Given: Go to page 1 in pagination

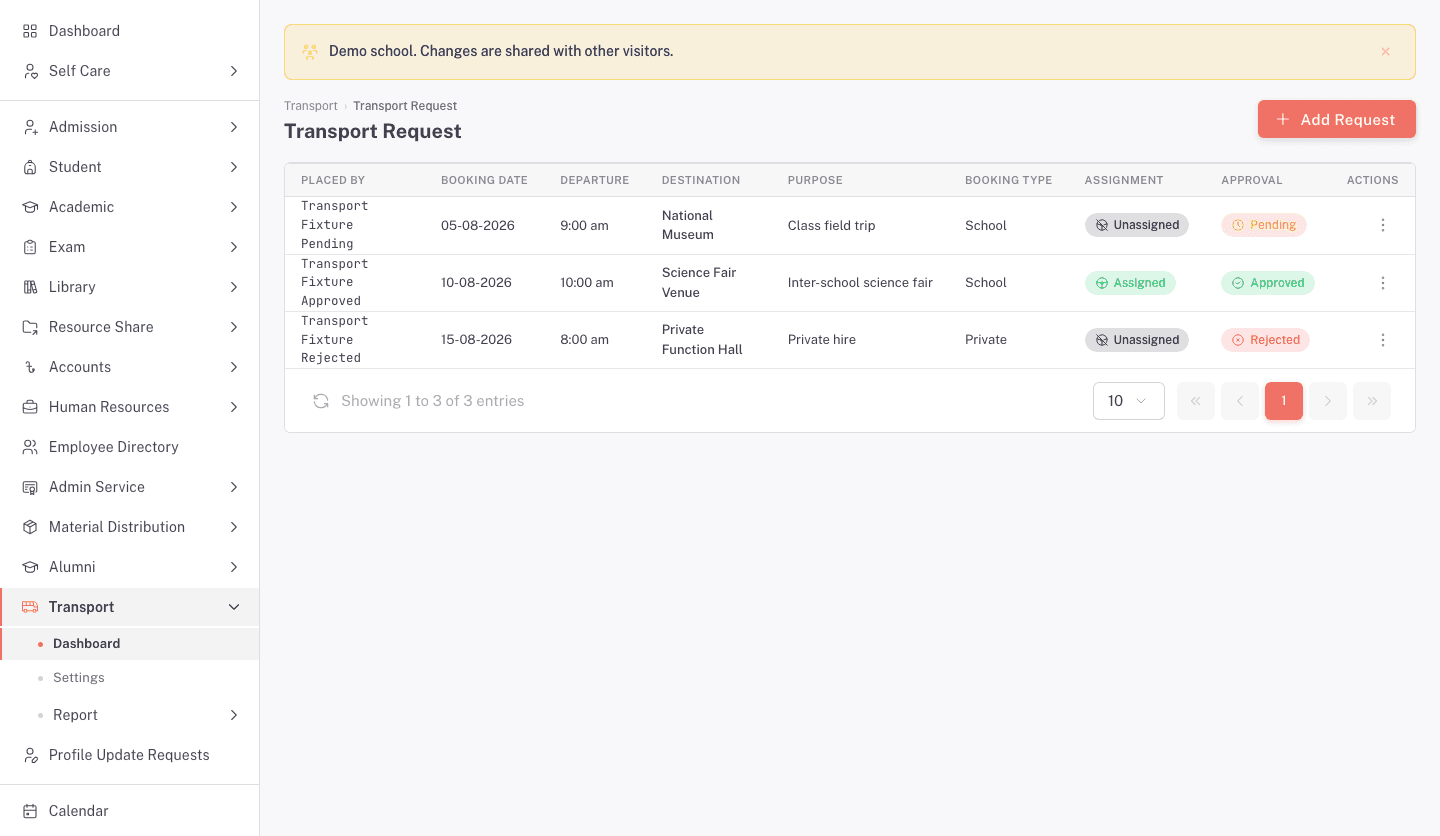Looking at the screenshot, I should tap(1284, 401).
